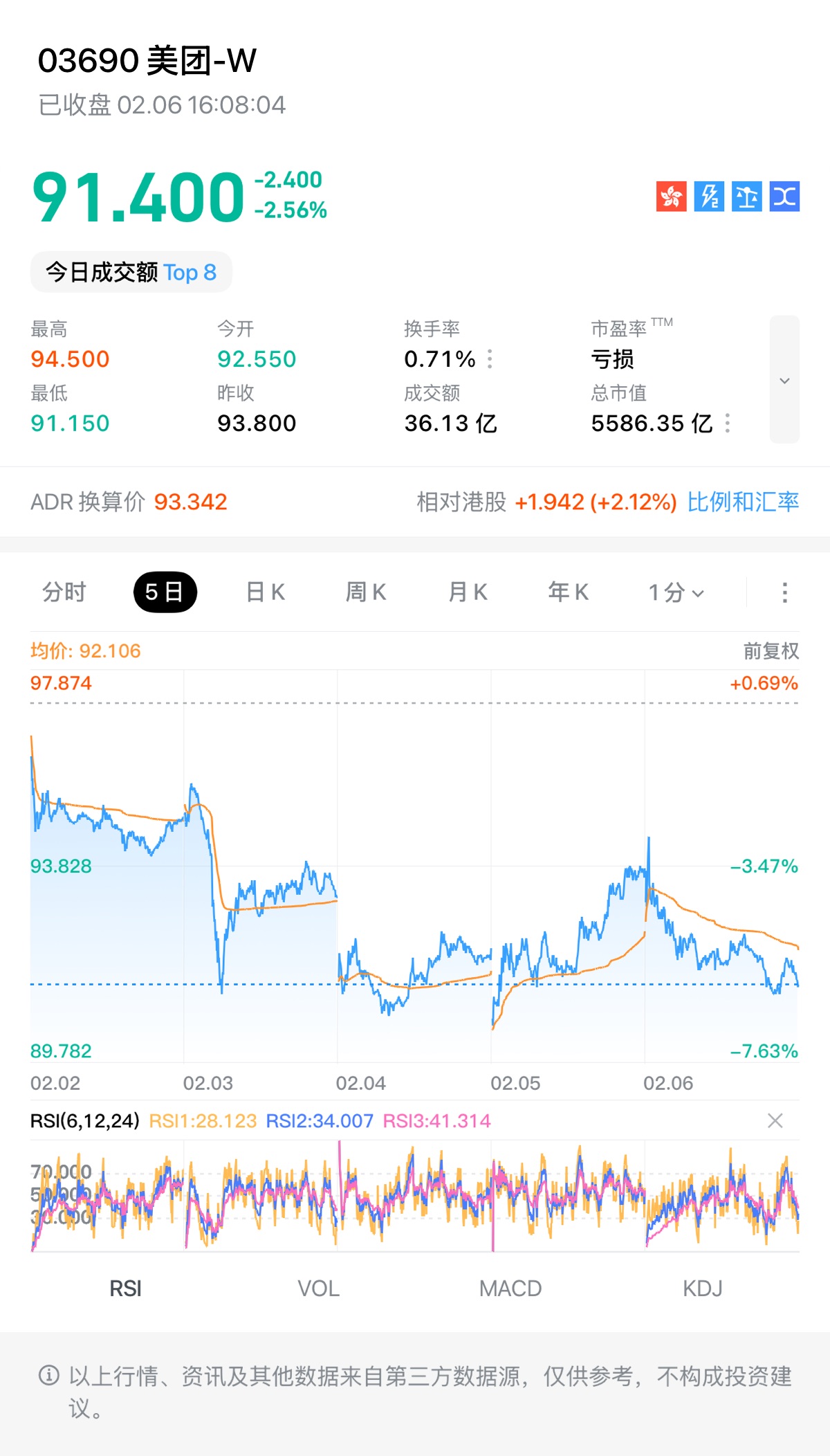Close the RSI indicator panel
Viewport: 830px width, 1456px height.
pos(775,1120)
